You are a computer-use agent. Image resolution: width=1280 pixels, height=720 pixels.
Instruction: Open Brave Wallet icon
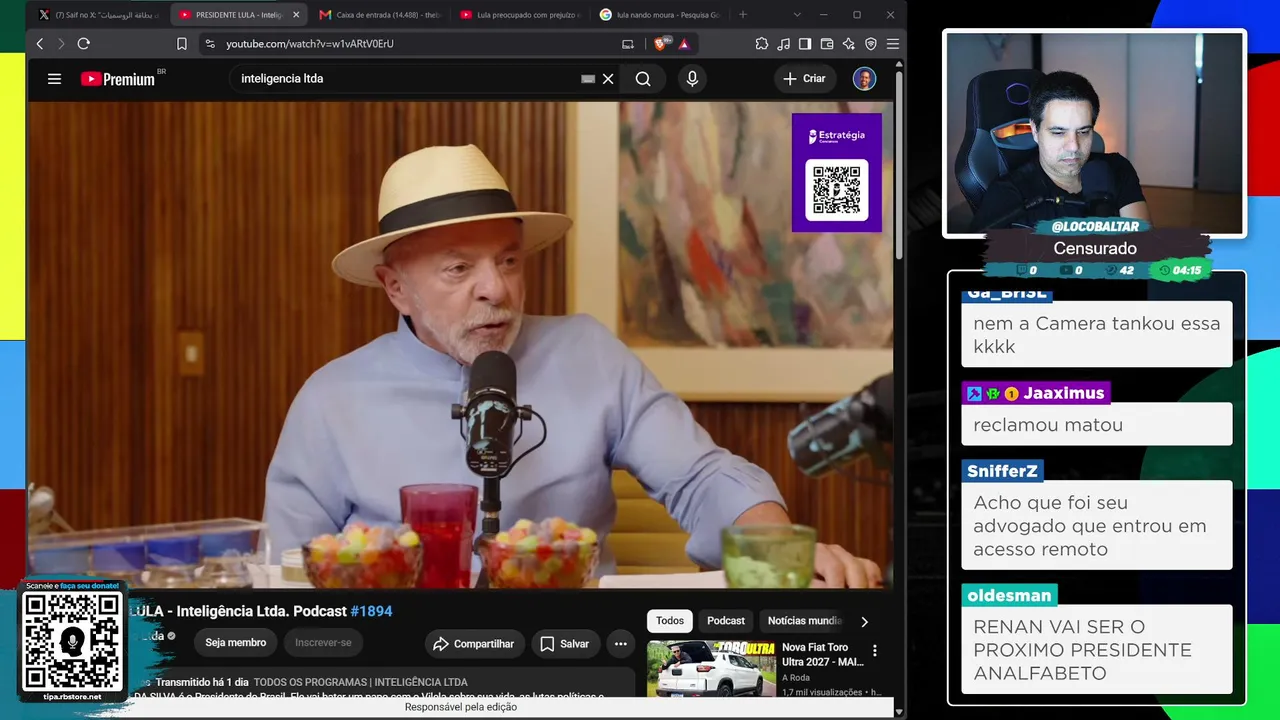pyautogui.click(x=827, y=44)
